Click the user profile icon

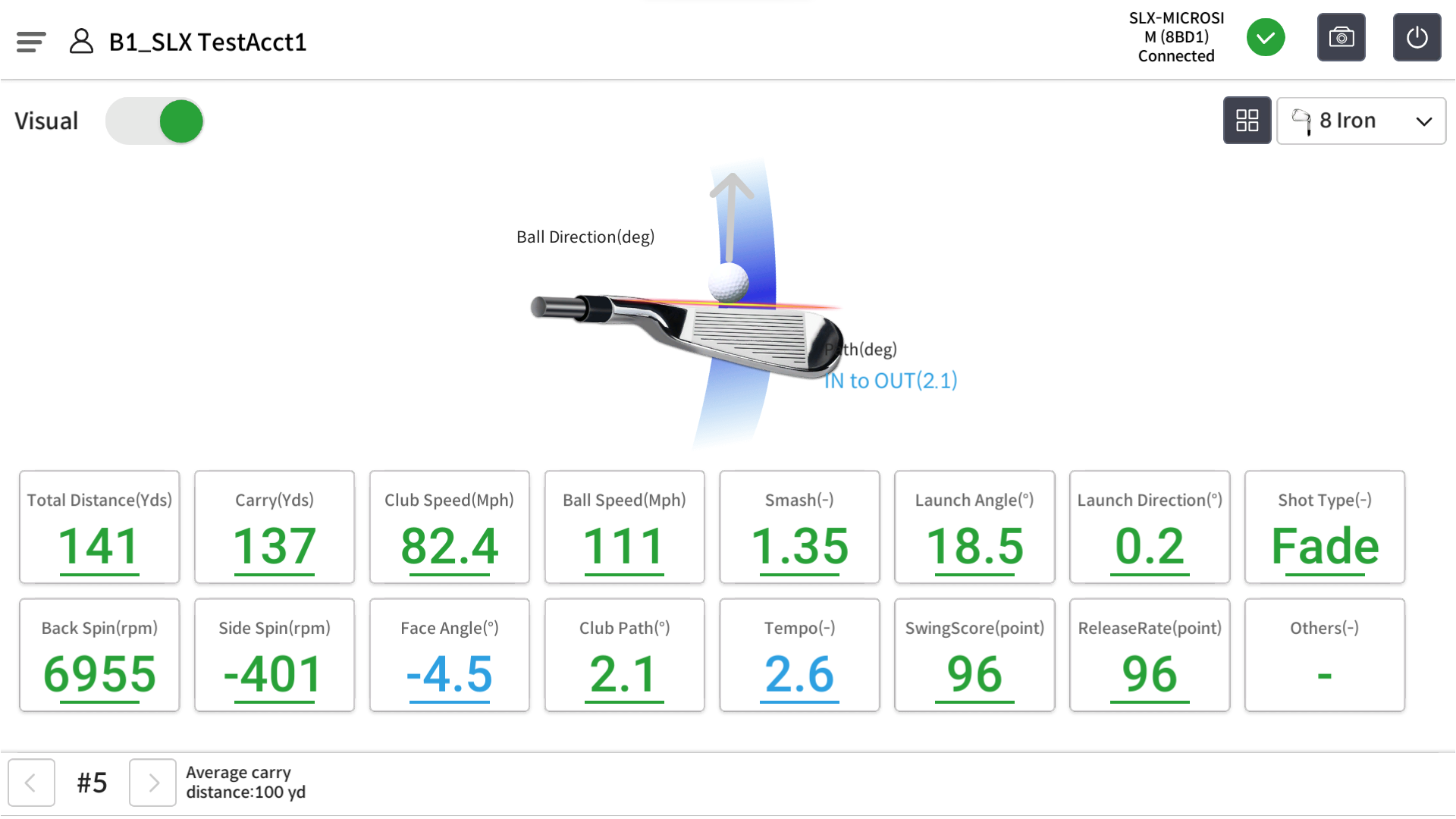pyautogui.click(x=81, y=42)
